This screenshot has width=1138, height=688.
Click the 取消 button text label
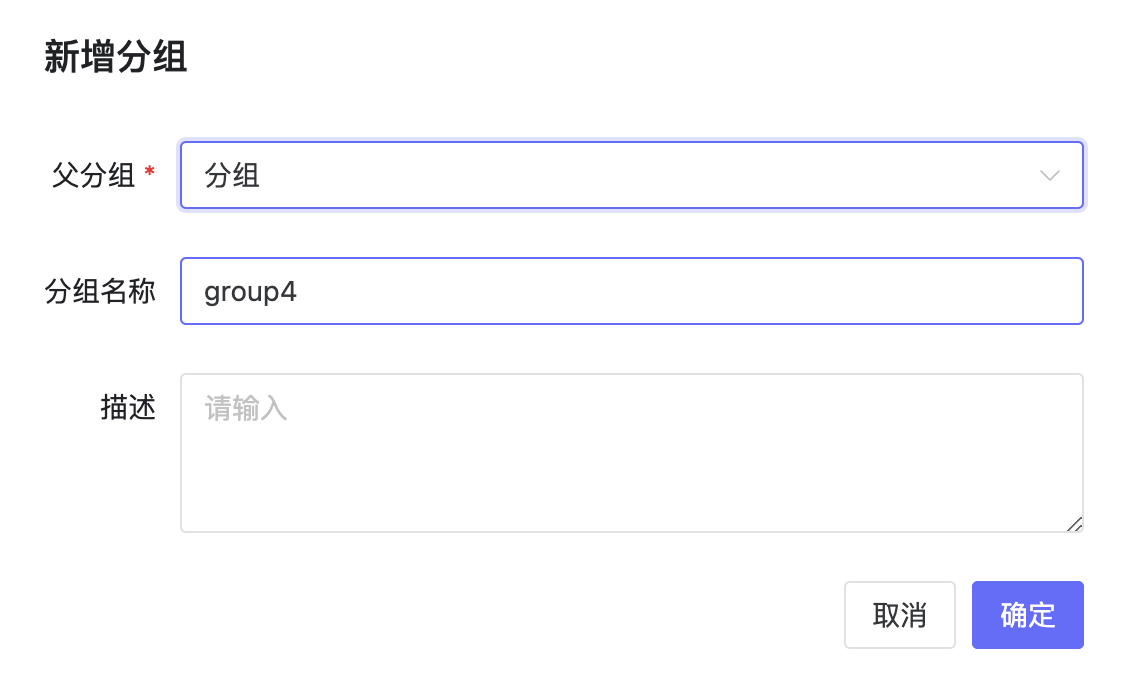[x=899, y=615]
